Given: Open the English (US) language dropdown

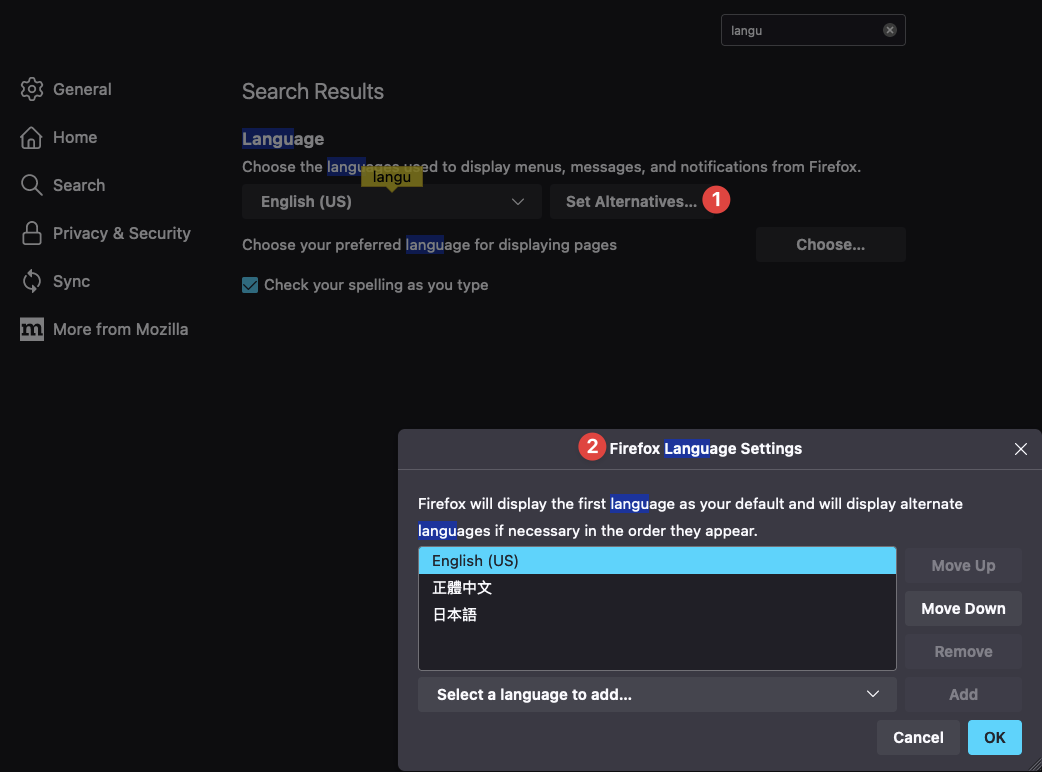Looking at the screenshot, I should 391,202.
